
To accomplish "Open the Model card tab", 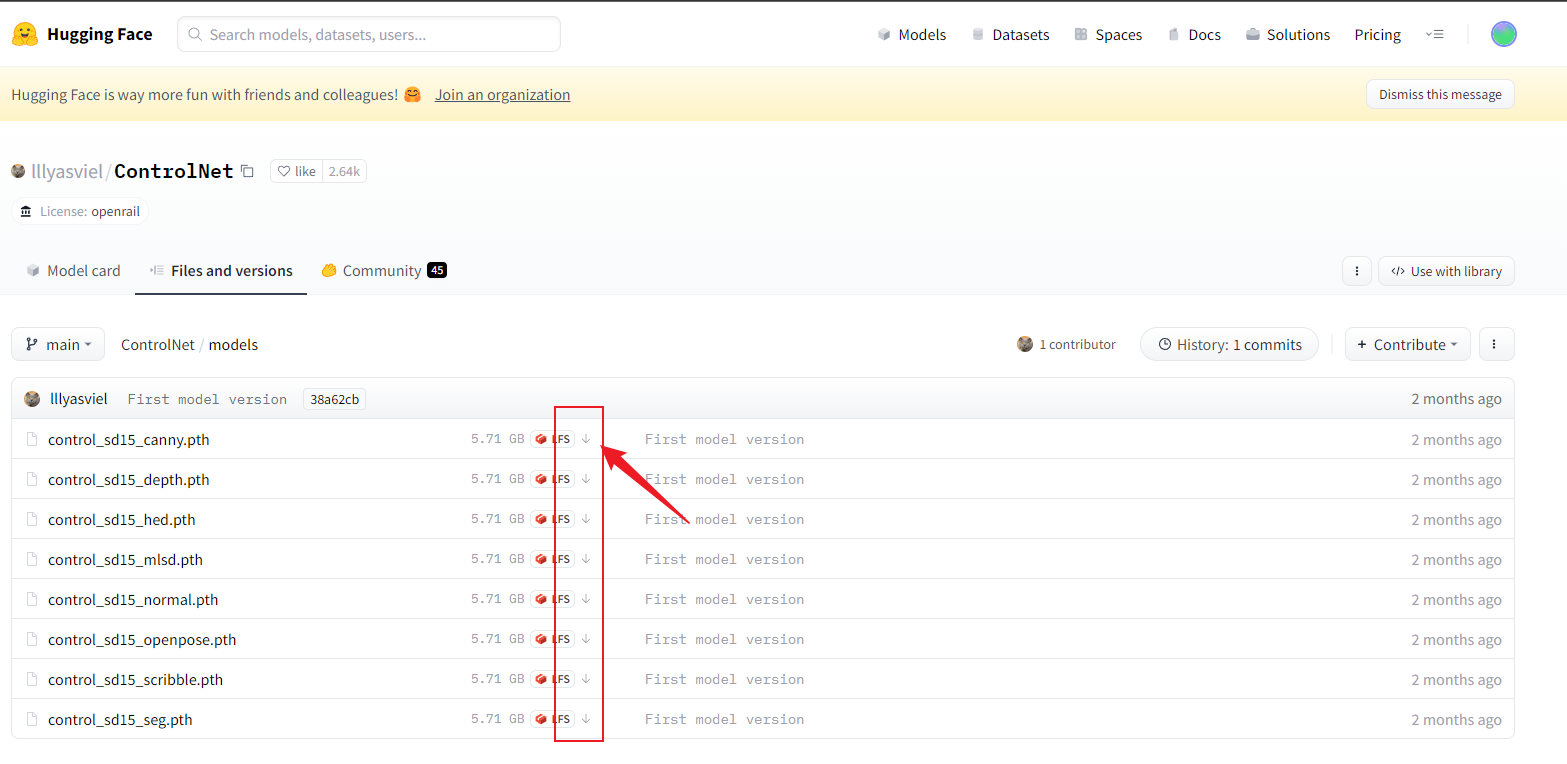I will [x=73, y=271].
